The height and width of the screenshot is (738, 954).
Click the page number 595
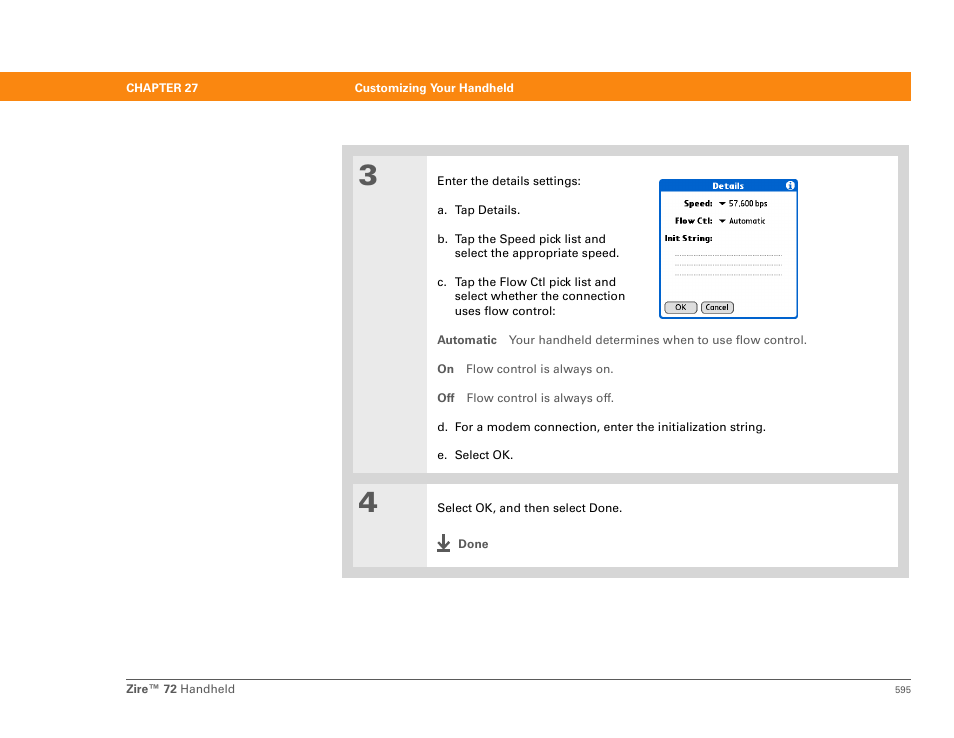point(902,690)
